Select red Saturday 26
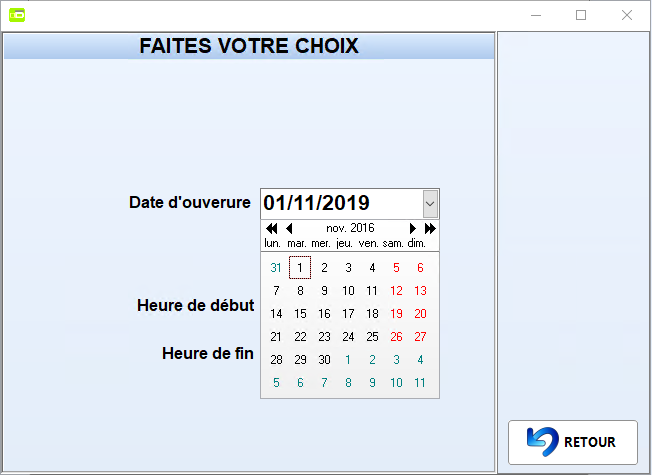Viewport: 652px width, 475px height. (396, 336)
